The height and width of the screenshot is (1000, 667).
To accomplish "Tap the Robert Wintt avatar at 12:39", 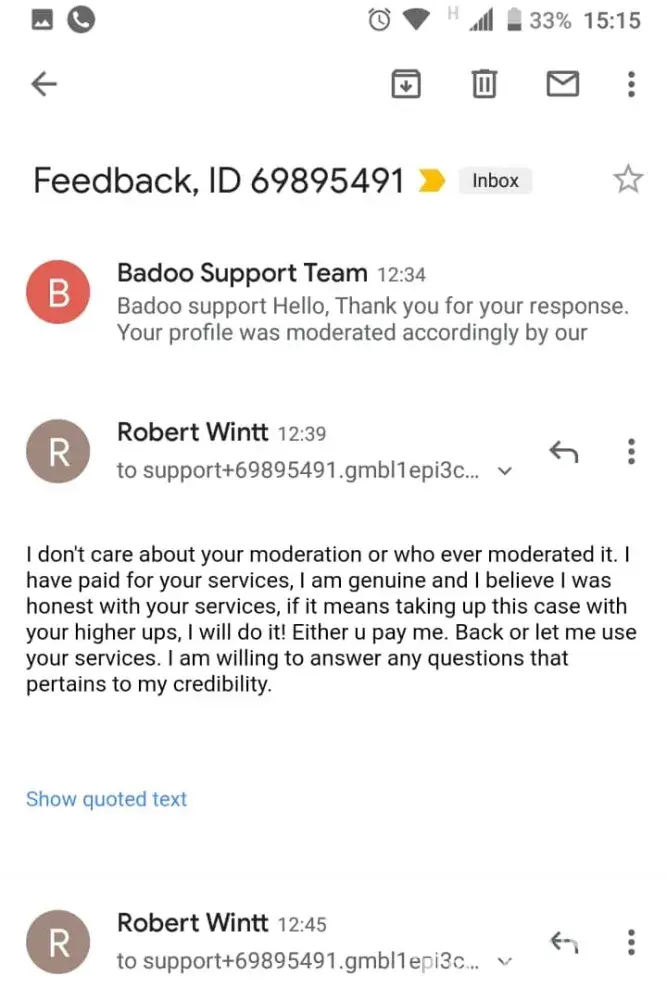I will [x=58, y=452].
